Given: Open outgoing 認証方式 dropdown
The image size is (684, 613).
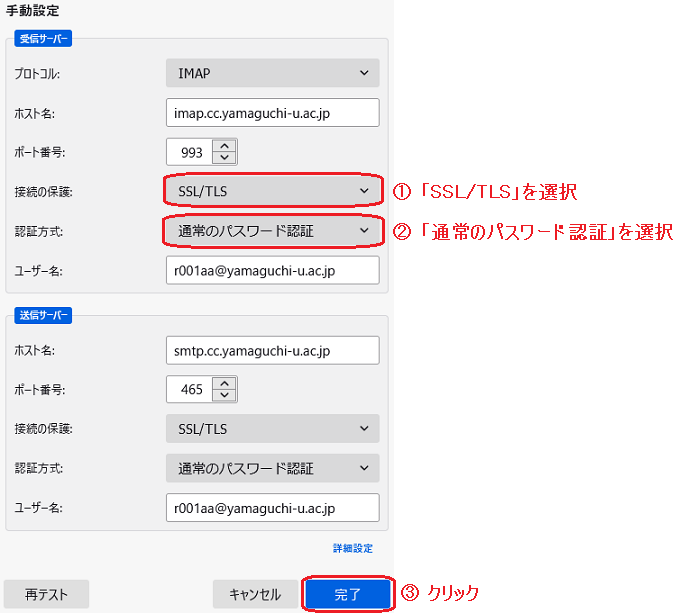Looking at the screenshot, I should (x=273, y=468).
